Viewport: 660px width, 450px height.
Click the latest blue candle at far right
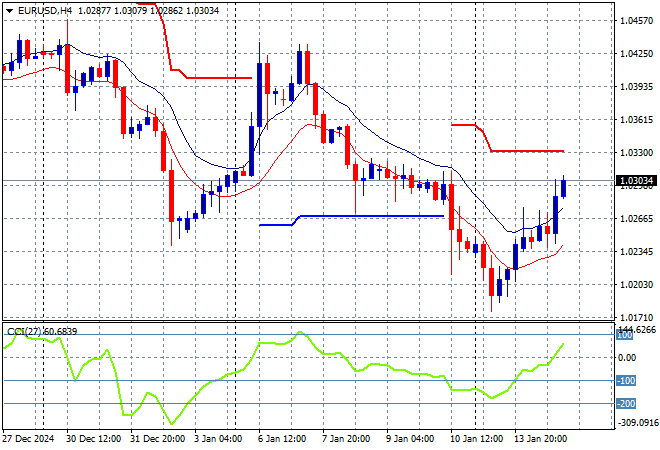click(564, 187)
